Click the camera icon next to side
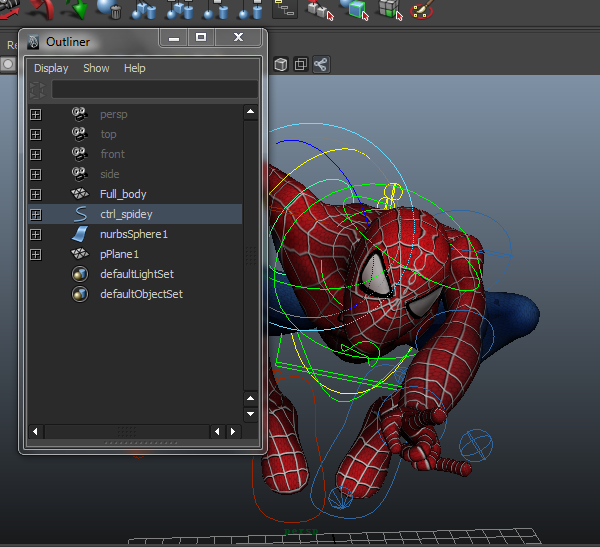The image size is (600, 547). [80, 174]
